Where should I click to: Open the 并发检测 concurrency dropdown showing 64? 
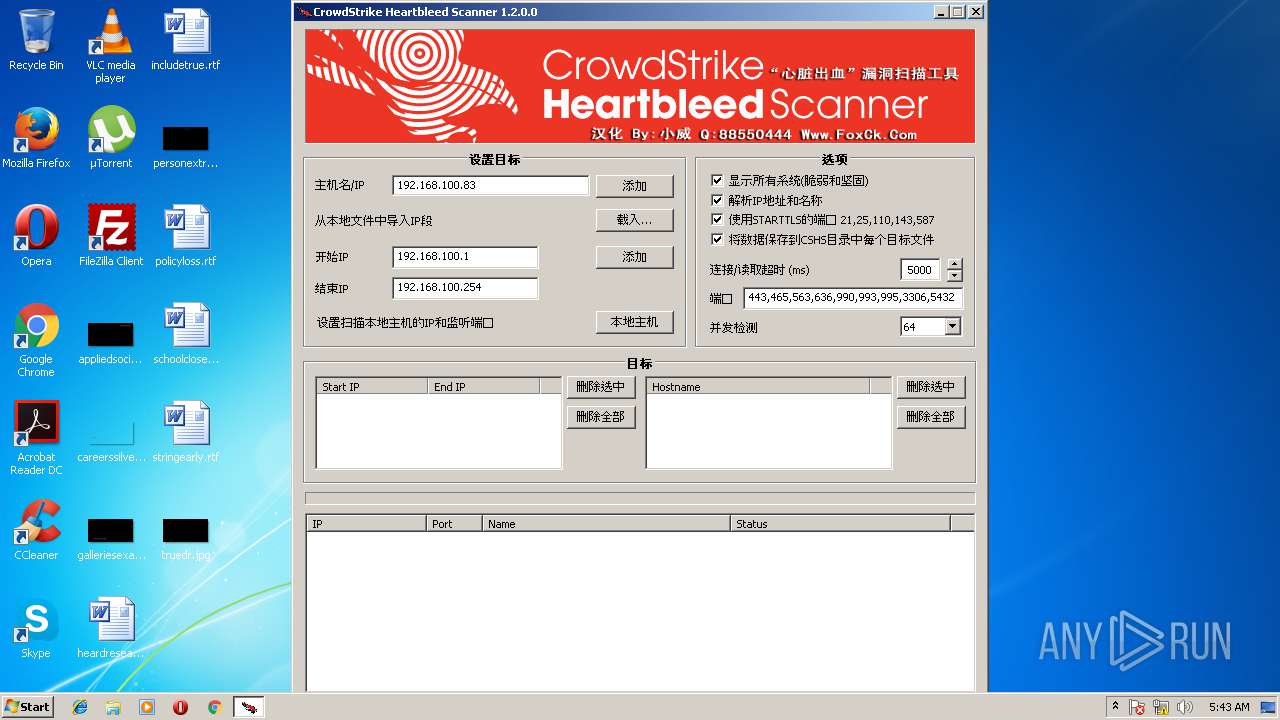coord(952,327)
